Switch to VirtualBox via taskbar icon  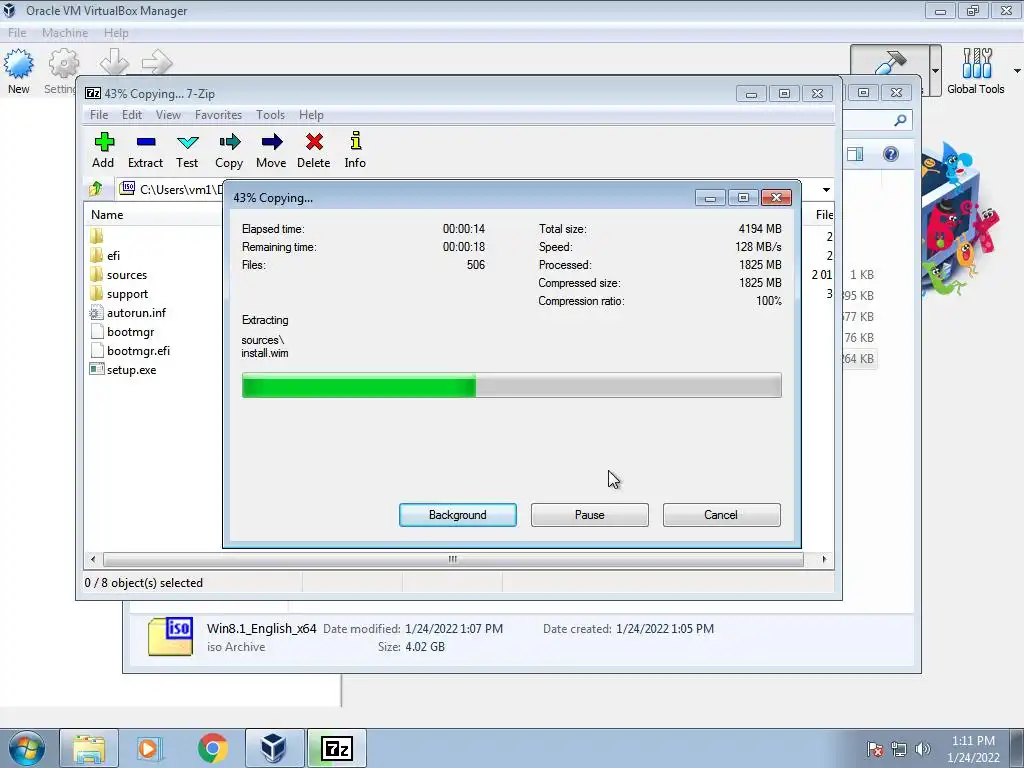point(274,748)
